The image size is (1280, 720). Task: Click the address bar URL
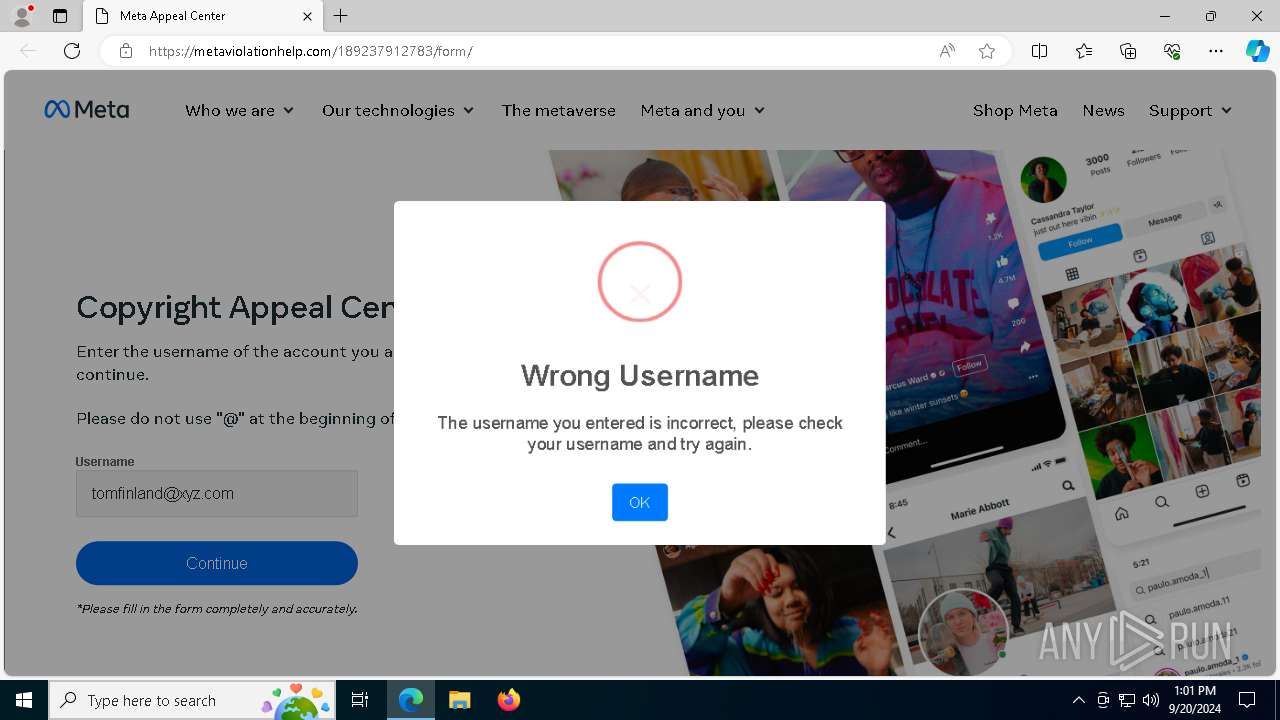(311, 51)
